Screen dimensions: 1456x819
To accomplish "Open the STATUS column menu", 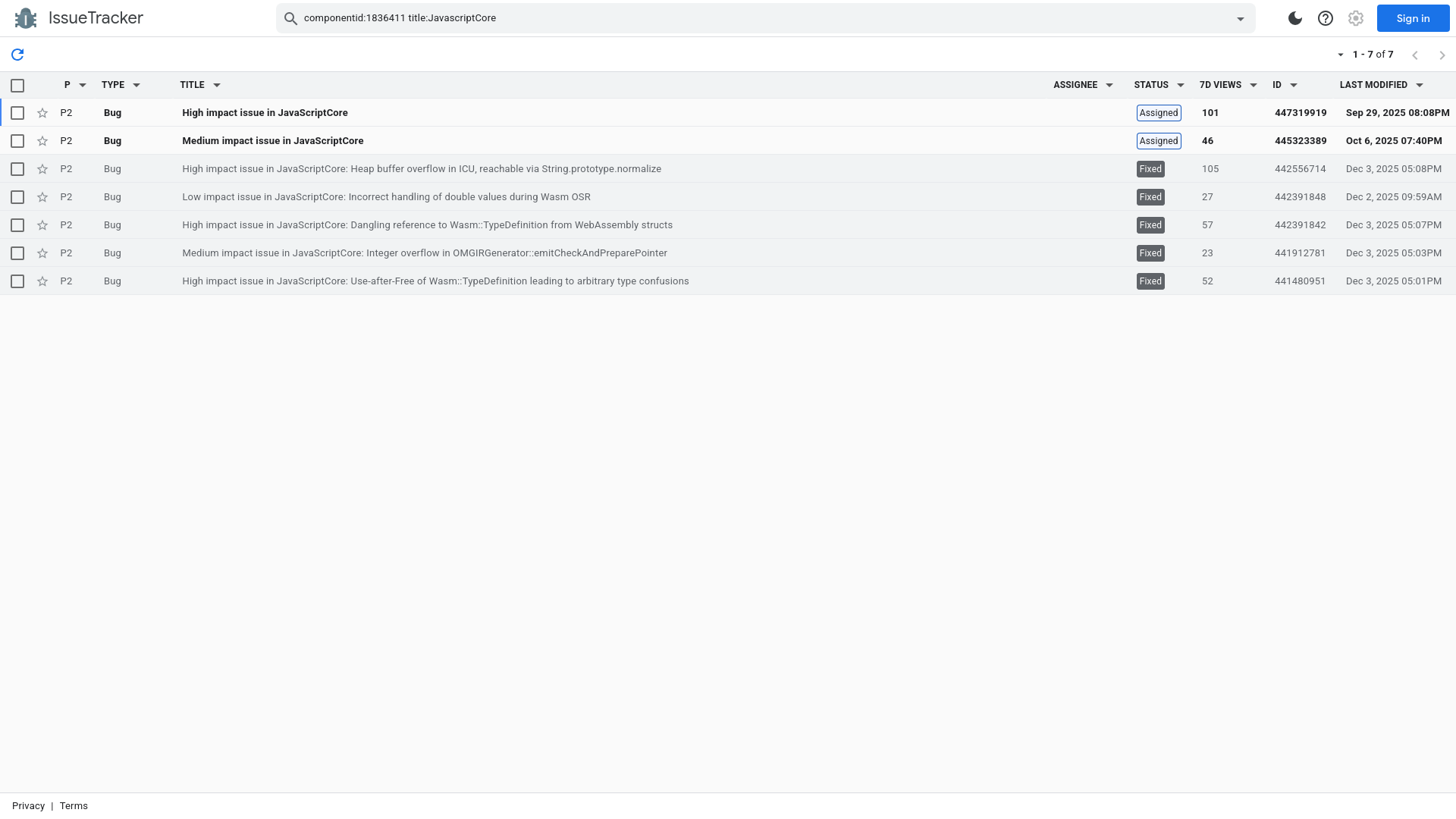I will 1179,85.
